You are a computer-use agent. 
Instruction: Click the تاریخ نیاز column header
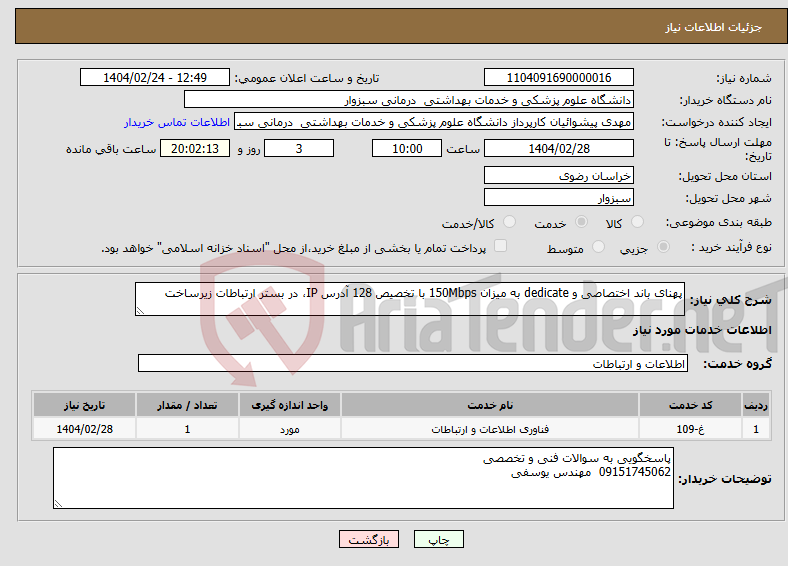click(x=84, y=405)
